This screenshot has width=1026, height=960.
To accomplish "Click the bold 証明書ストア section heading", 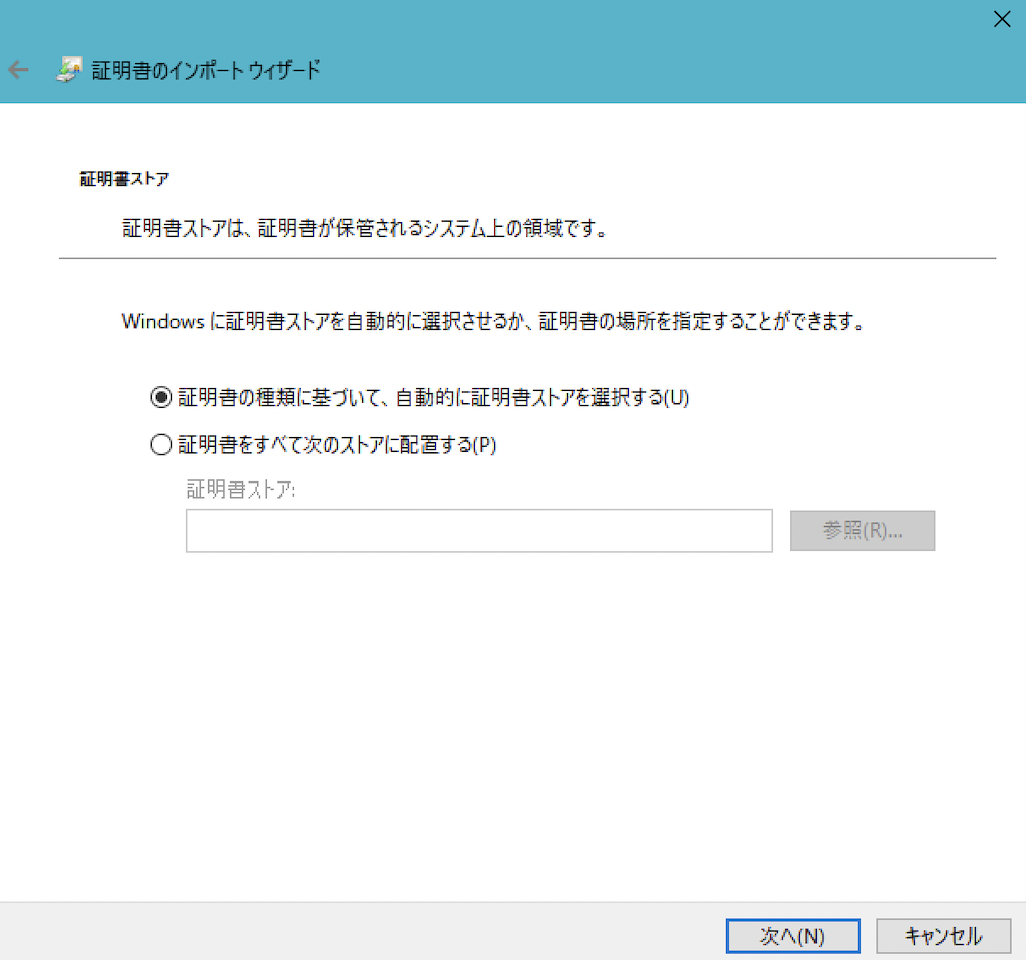I will tap(124, 180).
